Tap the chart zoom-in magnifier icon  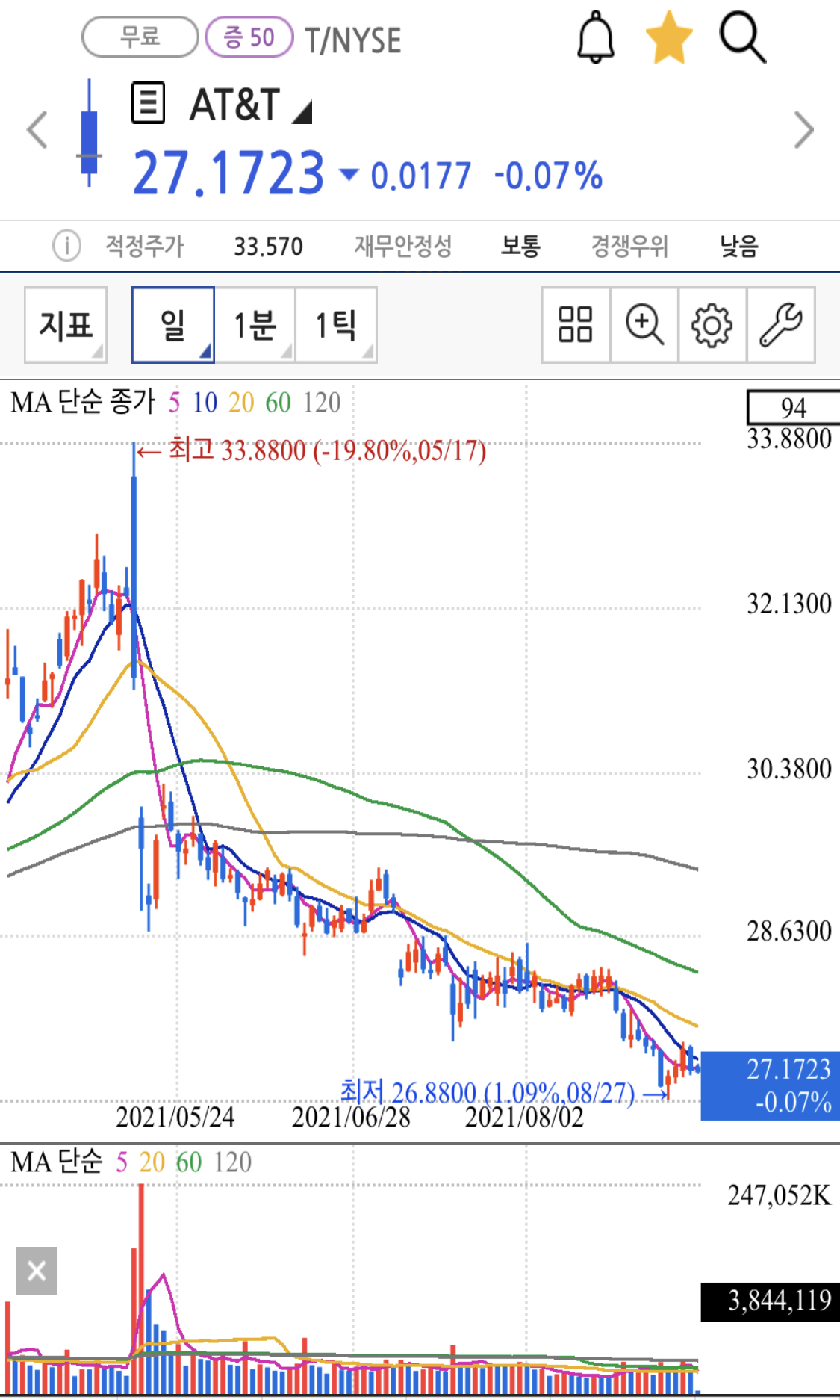[644, 325]
